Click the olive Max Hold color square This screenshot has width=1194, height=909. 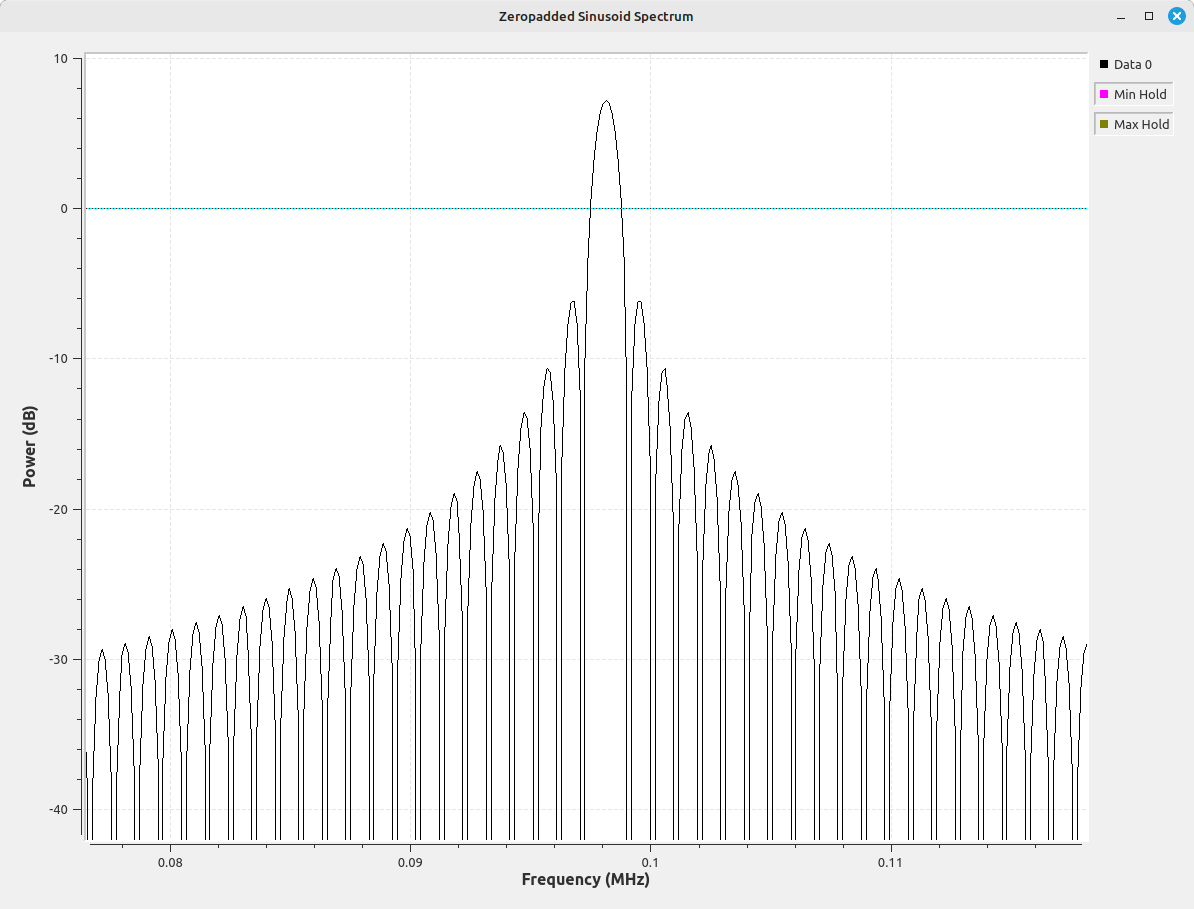[1104, 125]
